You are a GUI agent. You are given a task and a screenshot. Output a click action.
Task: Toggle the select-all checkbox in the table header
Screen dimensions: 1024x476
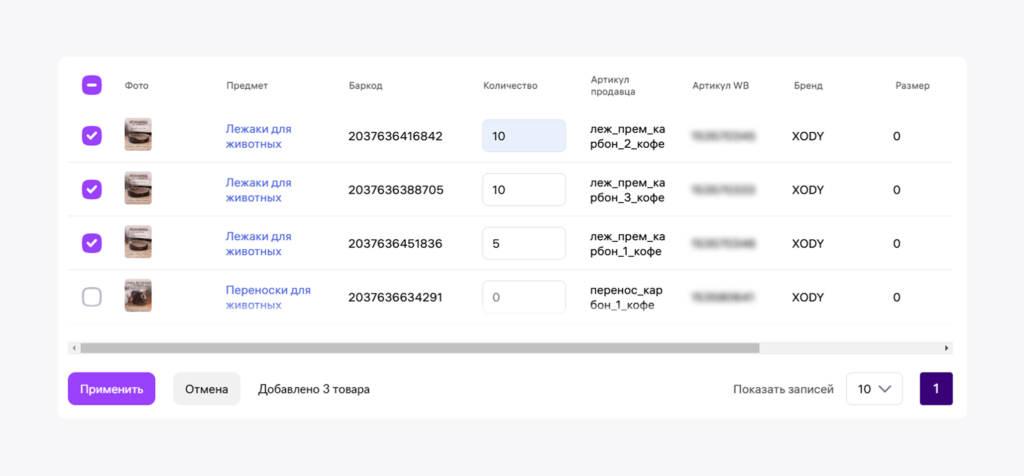point(91,86)
